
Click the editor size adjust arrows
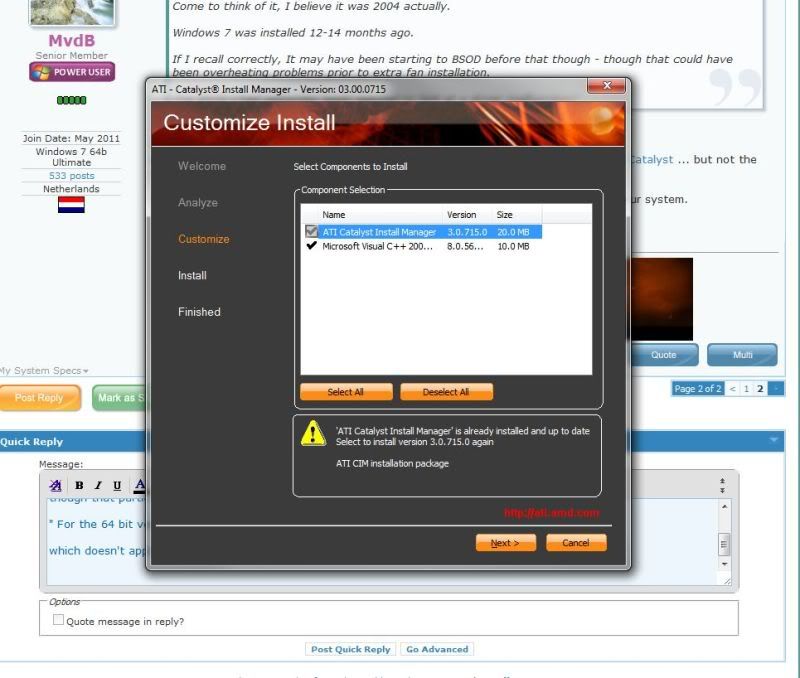pos(722,485)
